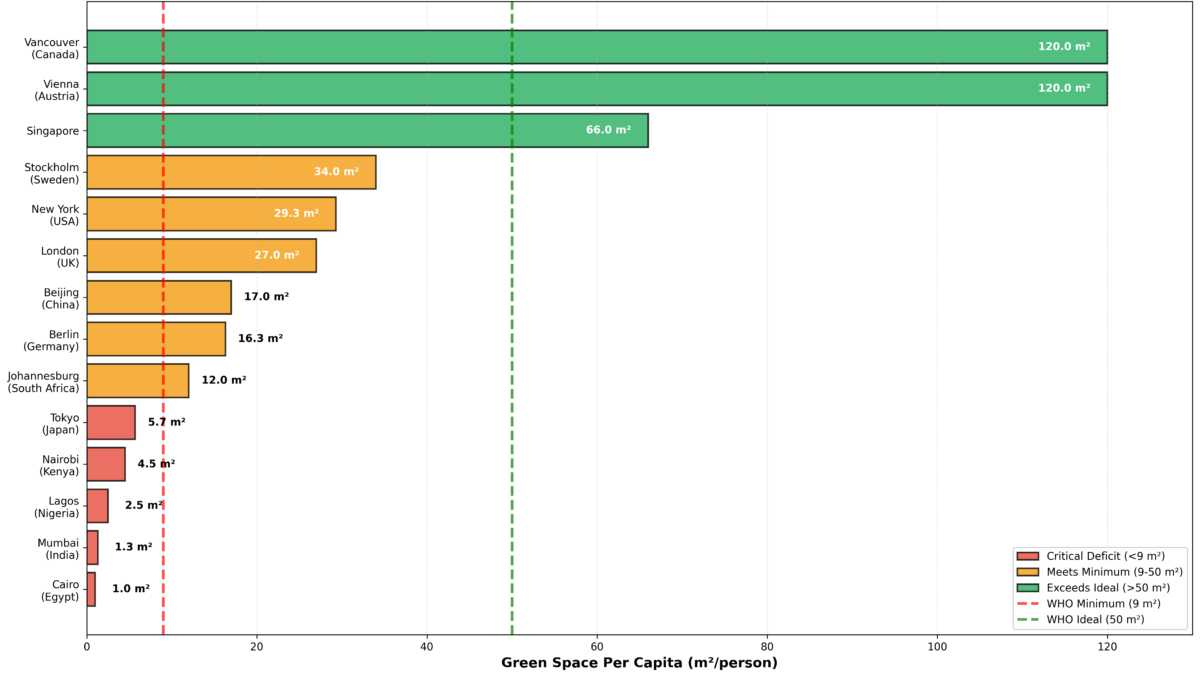Click the red Critical Deficit legend swatch
This screenshot has height=675, width=1200.
click(1027, 556)
